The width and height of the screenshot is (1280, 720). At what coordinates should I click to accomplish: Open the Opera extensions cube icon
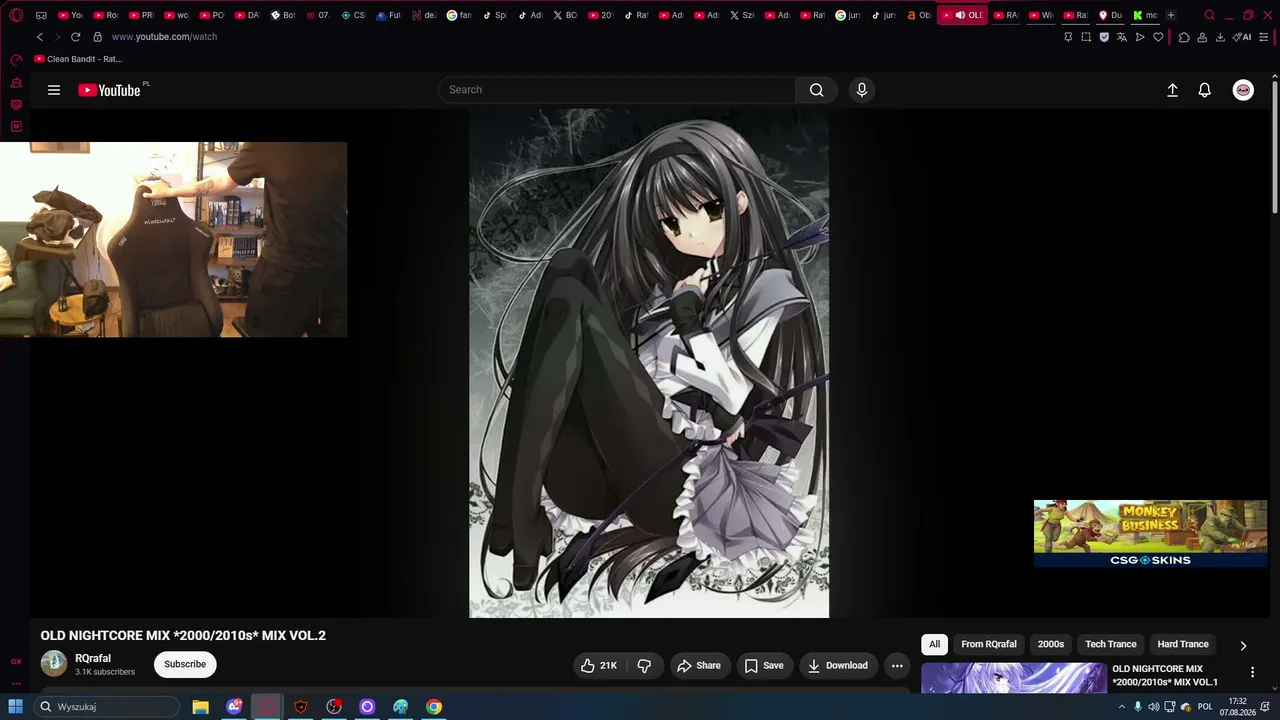pyautogui.click(x=1184, y=37)
